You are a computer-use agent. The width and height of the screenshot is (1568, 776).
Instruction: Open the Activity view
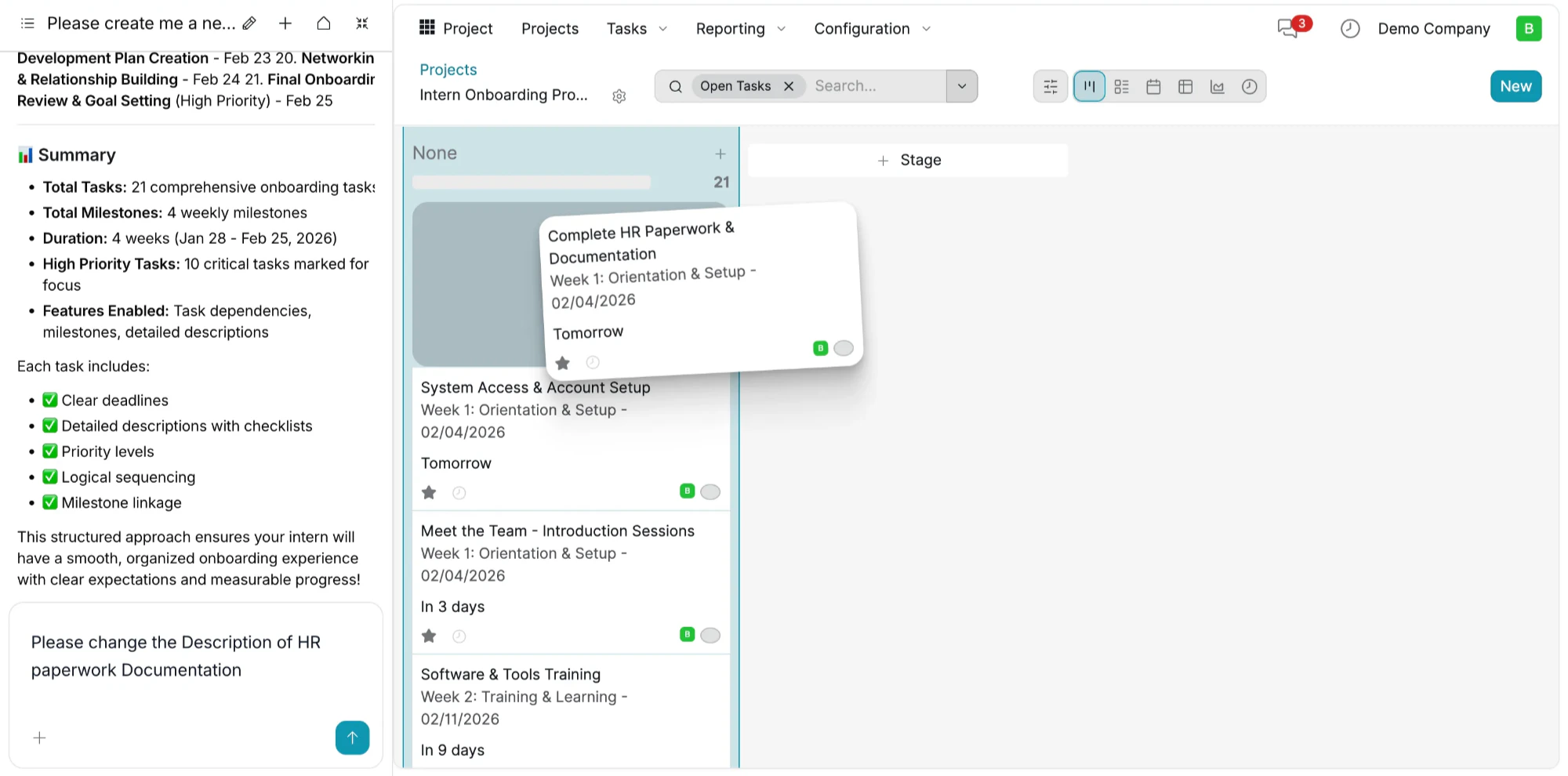(1249, 86)
